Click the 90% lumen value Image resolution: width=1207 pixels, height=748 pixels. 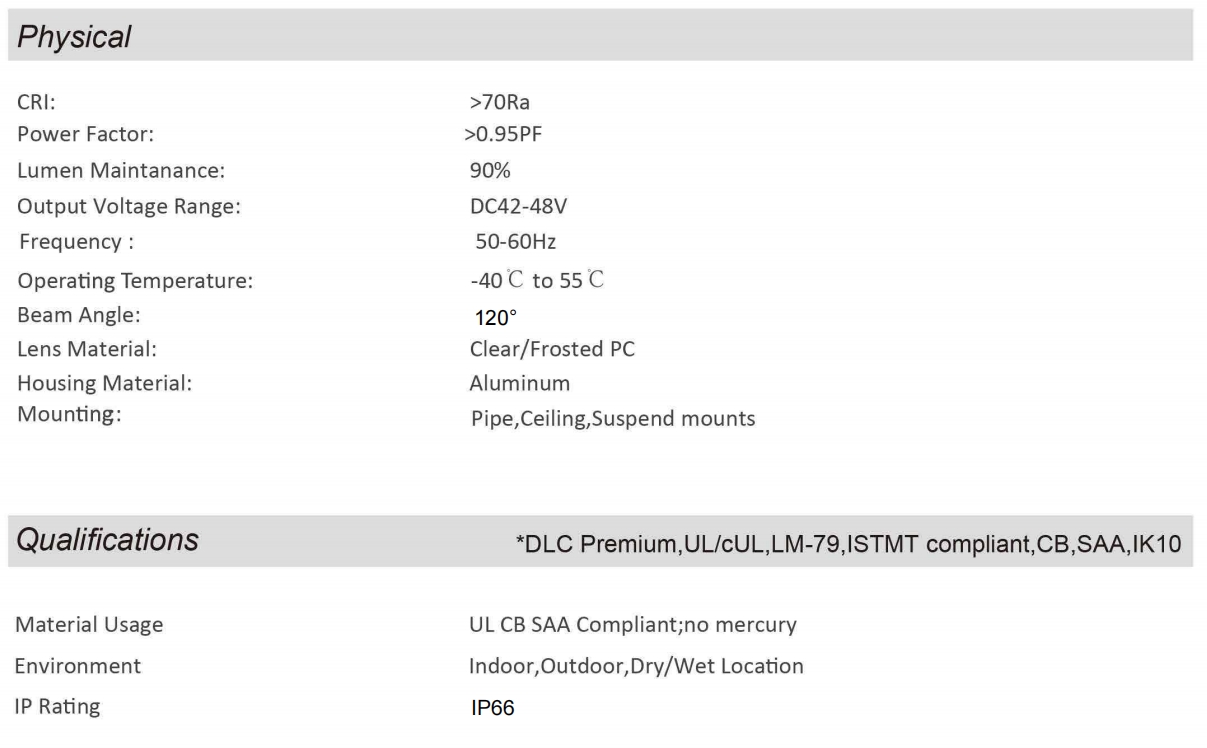pyautogui.click(x=490, y=171)
